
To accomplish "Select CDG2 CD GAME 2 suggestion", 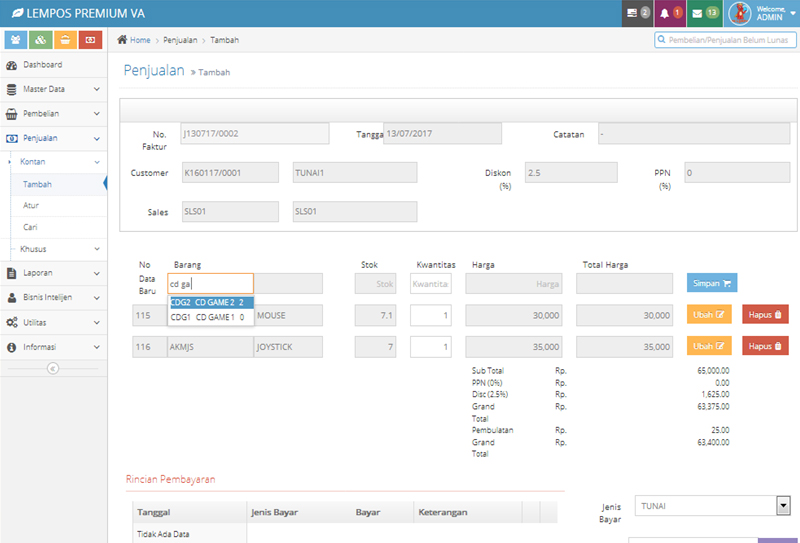I will click(211, 303).
